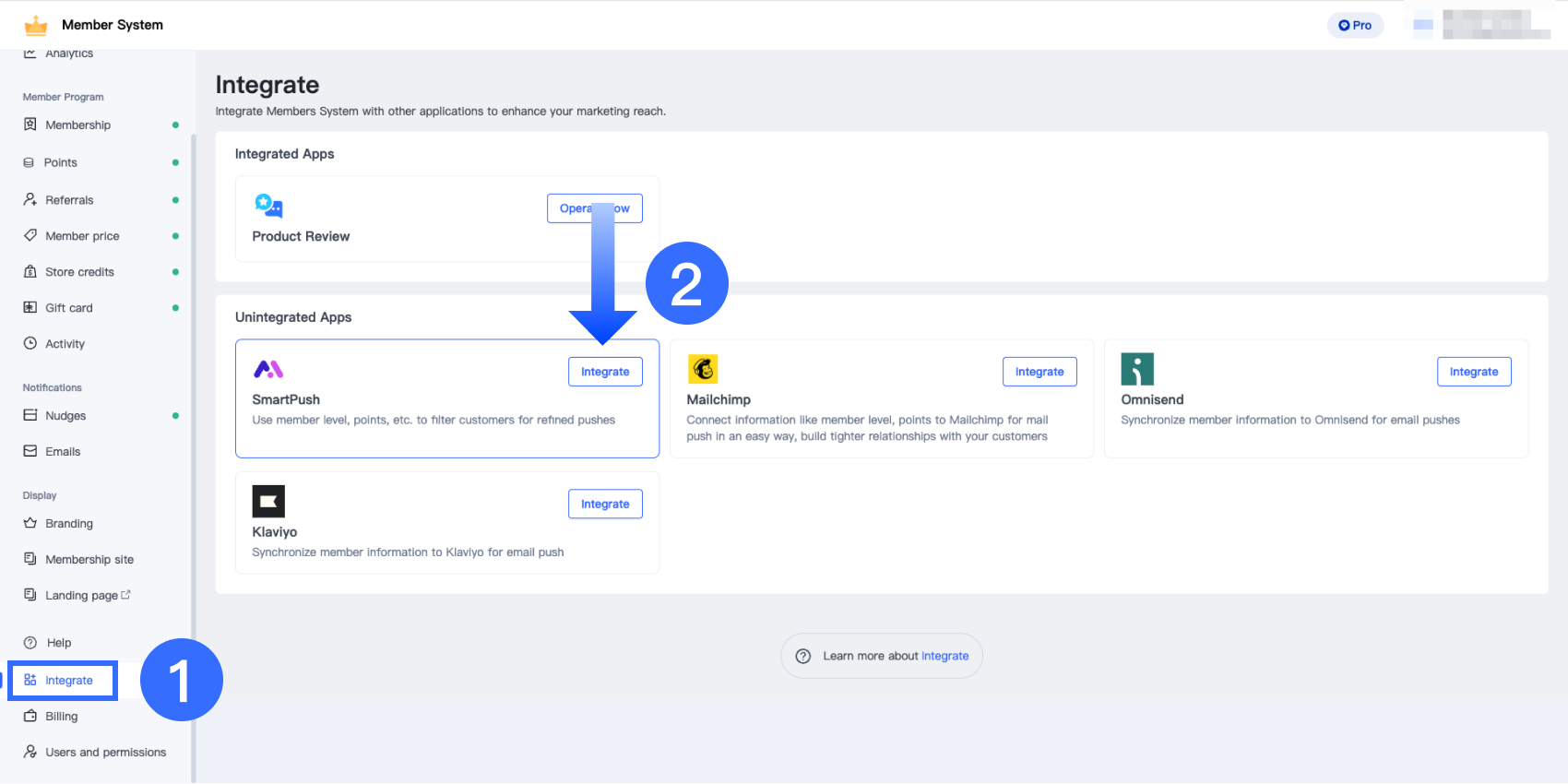
Task: Click Integrate button on Omnisend card
Action: pos(1473,372)
